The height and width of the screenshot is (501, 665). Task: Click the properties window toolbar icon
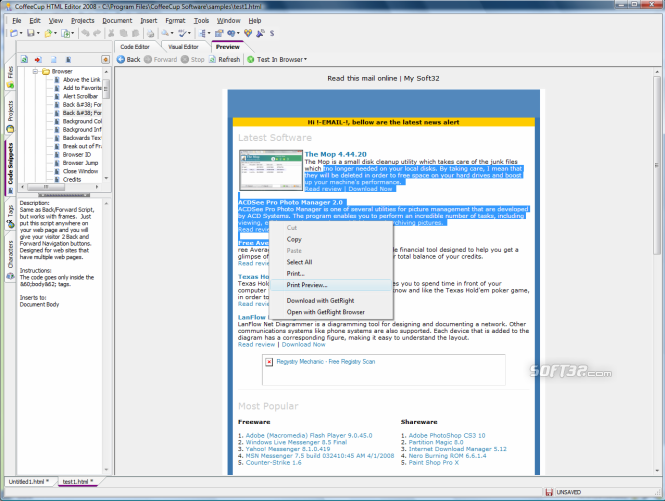[x=219, y=33]
